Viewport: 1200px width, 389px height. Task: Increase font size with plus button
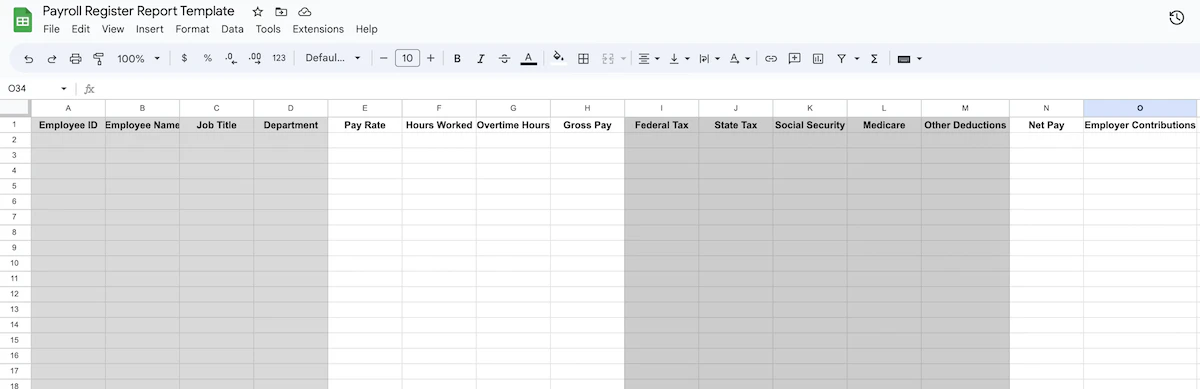(431, 59)
